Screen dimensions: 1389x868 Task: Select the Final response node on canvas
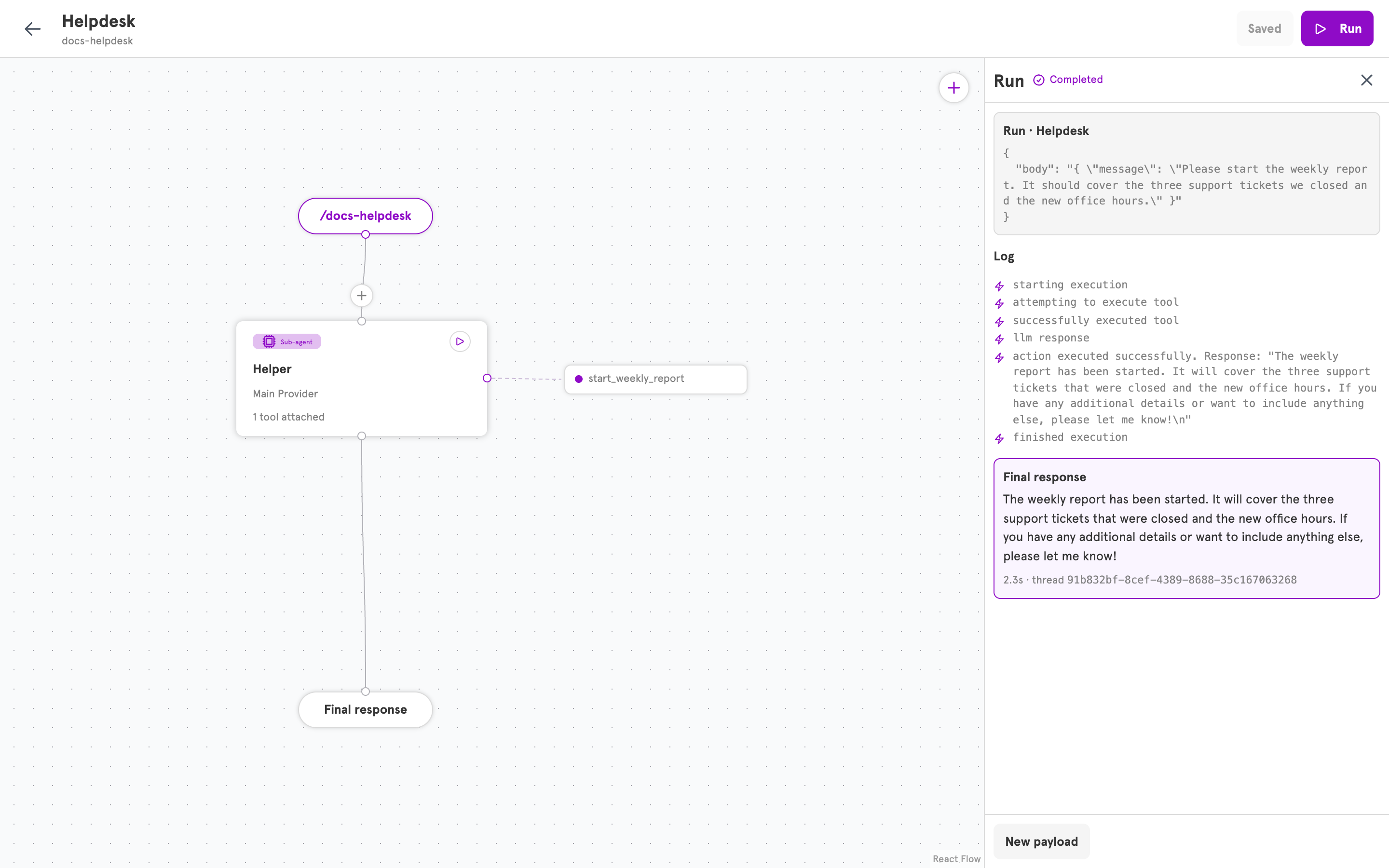366,709
